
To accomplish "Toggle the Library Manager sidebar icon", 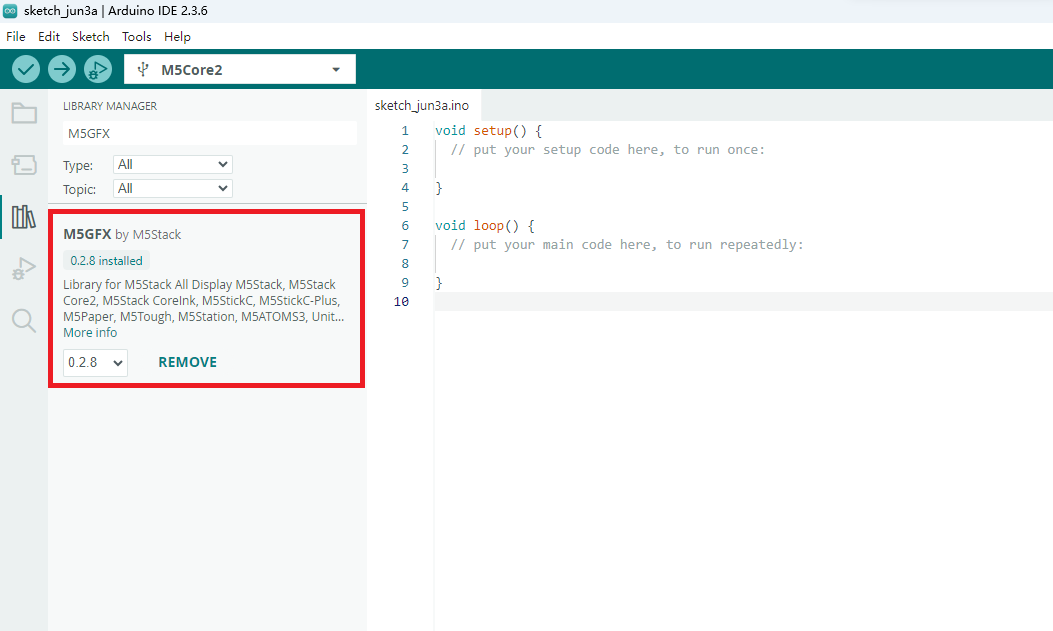I will click(x=24, y=217).
